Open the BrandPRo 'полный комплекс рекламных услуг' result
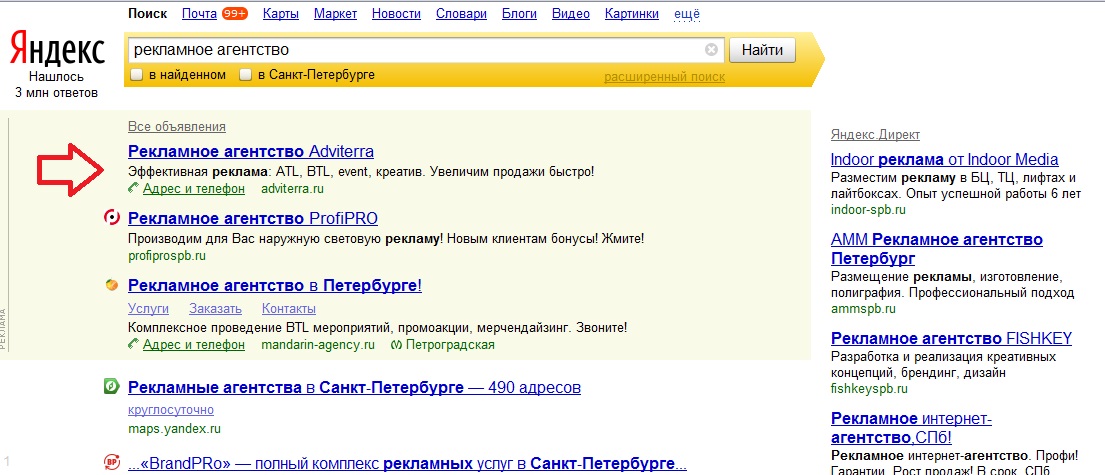This screenshot has height=475, width=1105. point(407,464)
